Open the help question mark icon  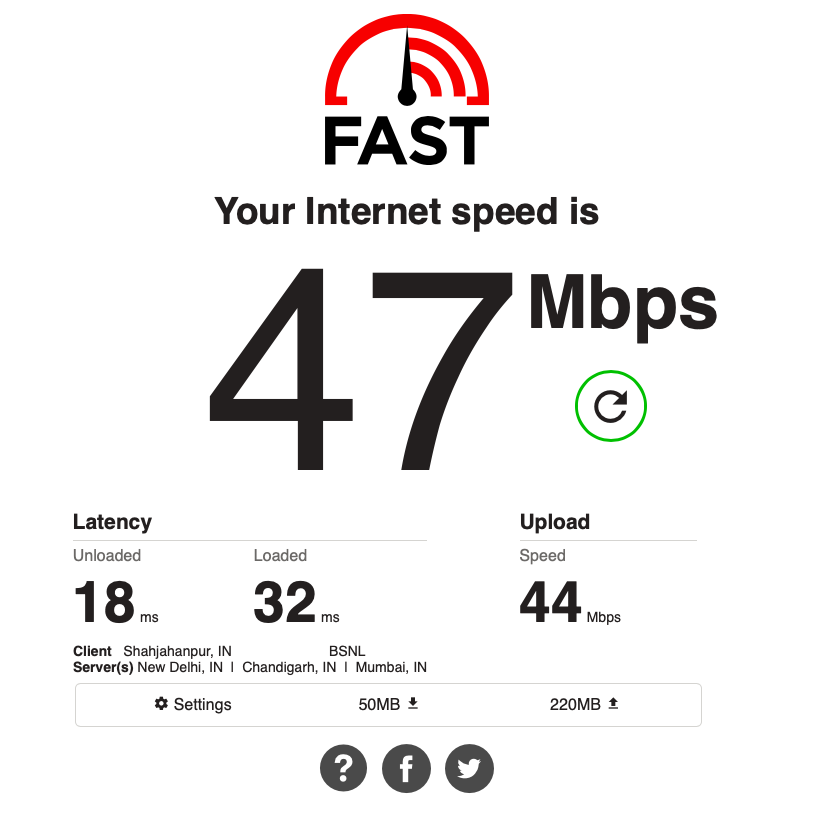click(x=343, y=768)
